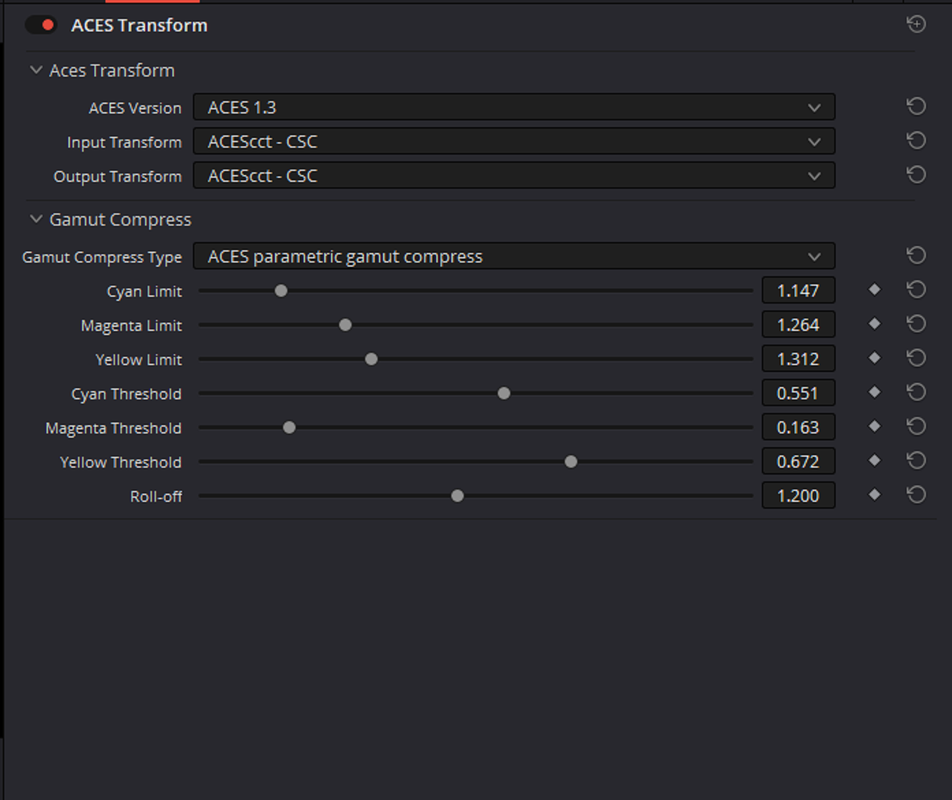Add a keyframe for Magenta Threshold
Screen dimensions: 952x800
point(874,427)
